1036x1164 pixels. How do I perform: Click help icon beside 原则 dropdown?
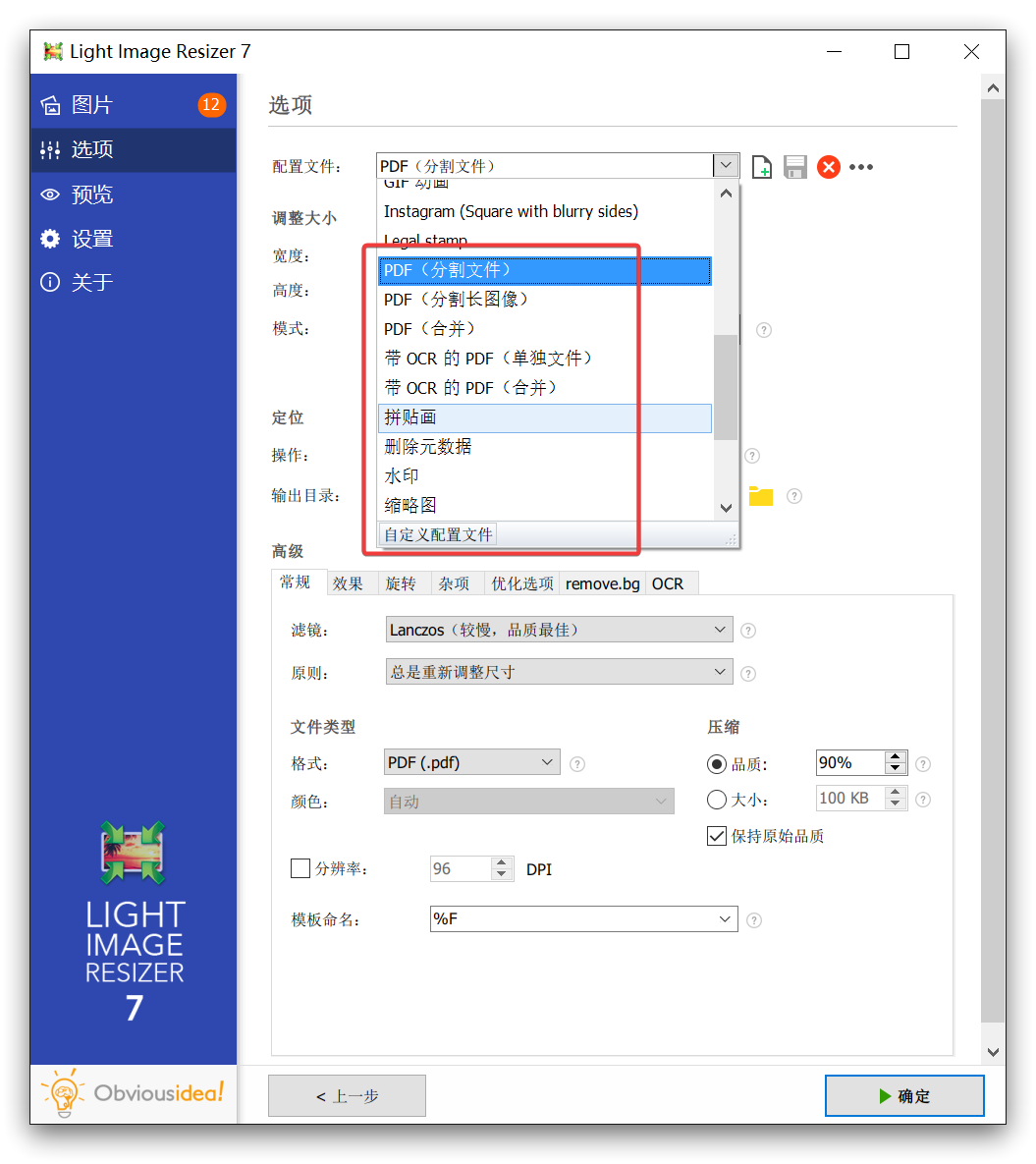pos(748,674)
